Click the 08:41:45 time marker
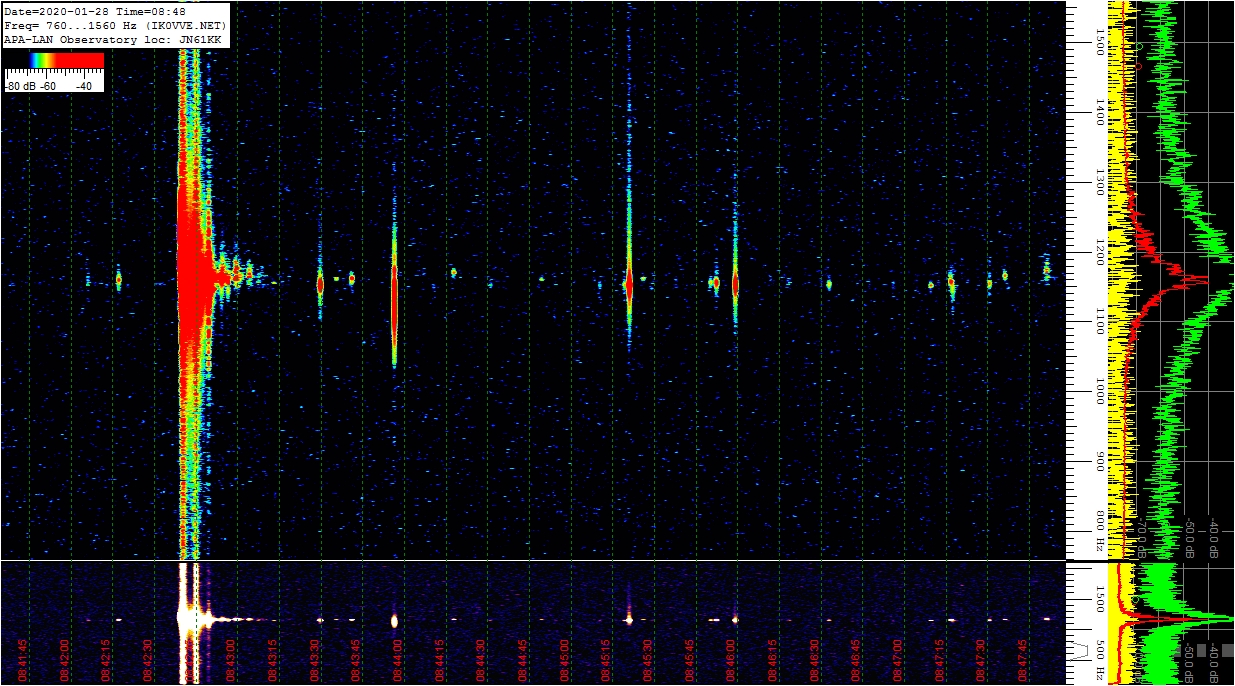The width and height of the screenshot is (1235, 686). click(22, 660)
